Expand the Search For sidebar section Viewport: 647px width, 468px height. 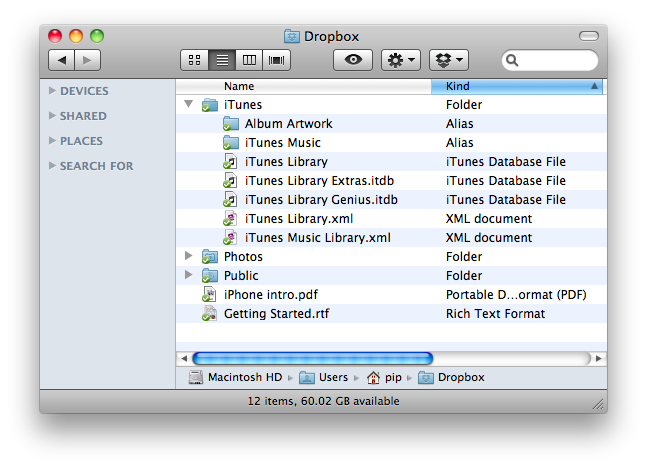coord(52,165)
